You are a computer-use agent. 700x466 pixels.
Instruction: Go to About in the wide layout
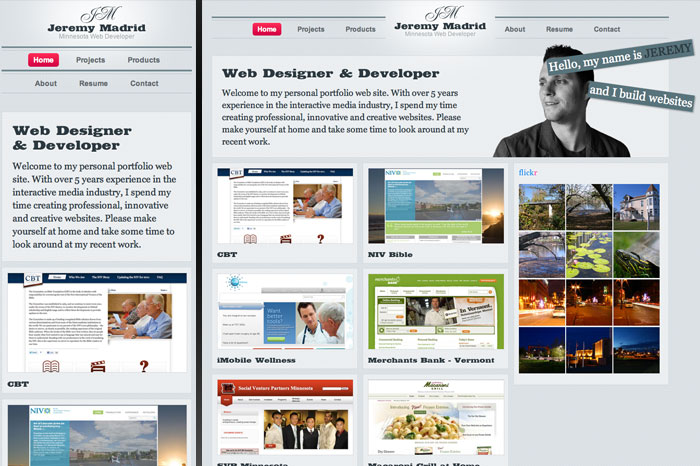click(x=515, y=29)
